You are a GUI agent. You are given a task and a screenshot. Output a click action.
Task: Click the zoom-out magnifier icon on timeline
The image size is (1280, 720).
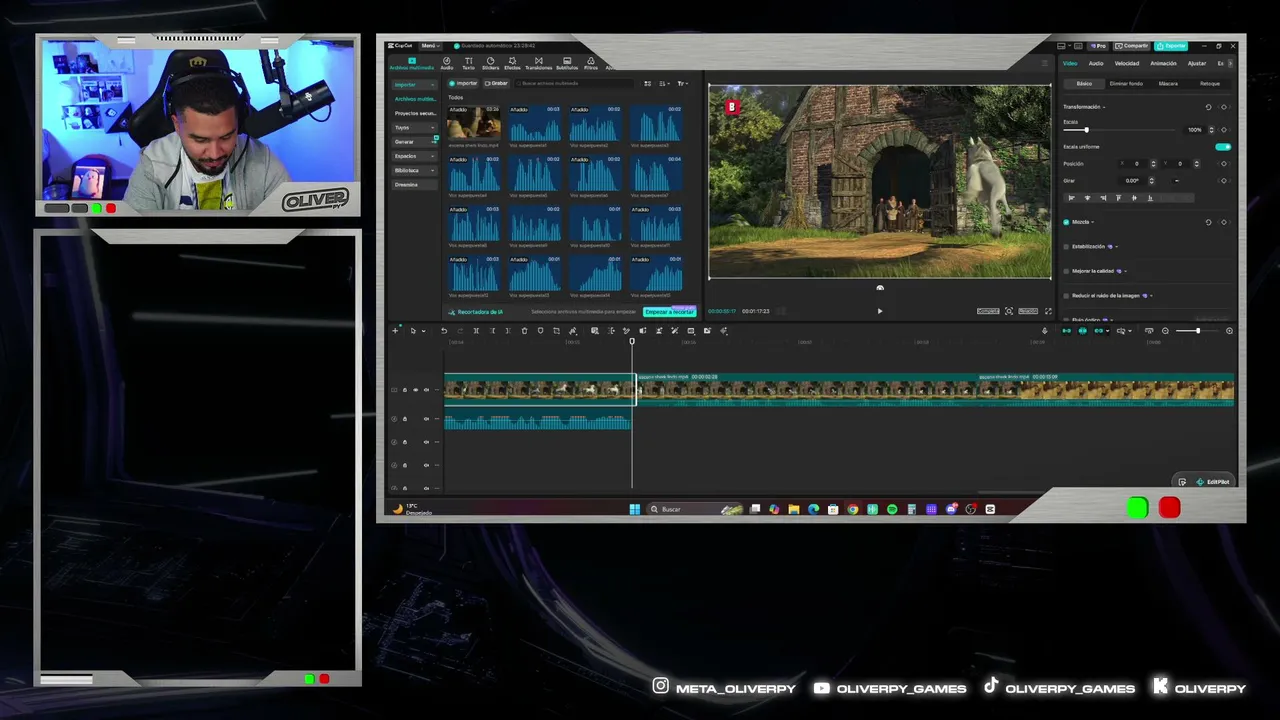click(x=1165, y=331)
